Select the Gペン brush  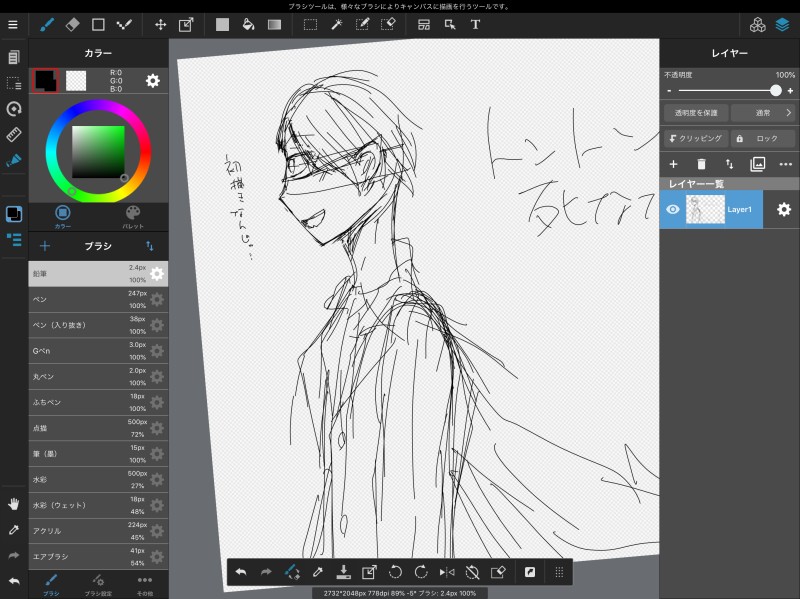point(98,351)
